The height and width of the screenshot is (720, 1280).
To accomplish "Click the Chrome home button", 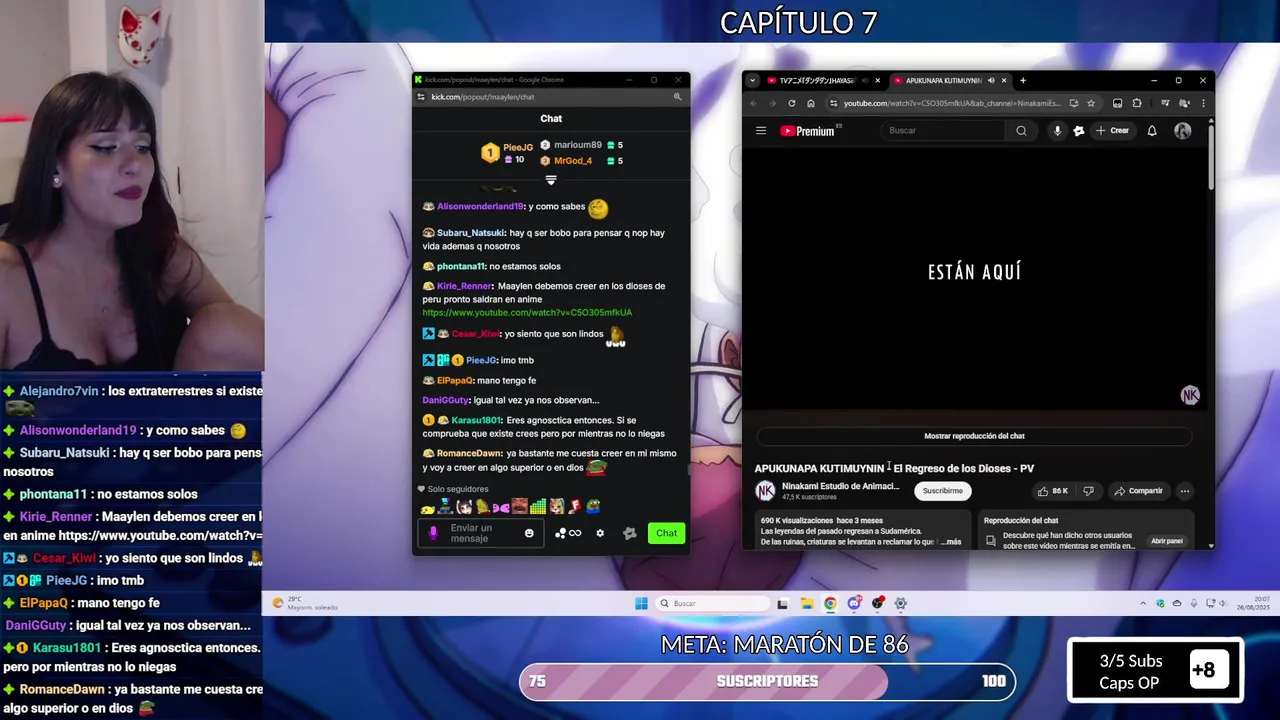I will (810, 103).
